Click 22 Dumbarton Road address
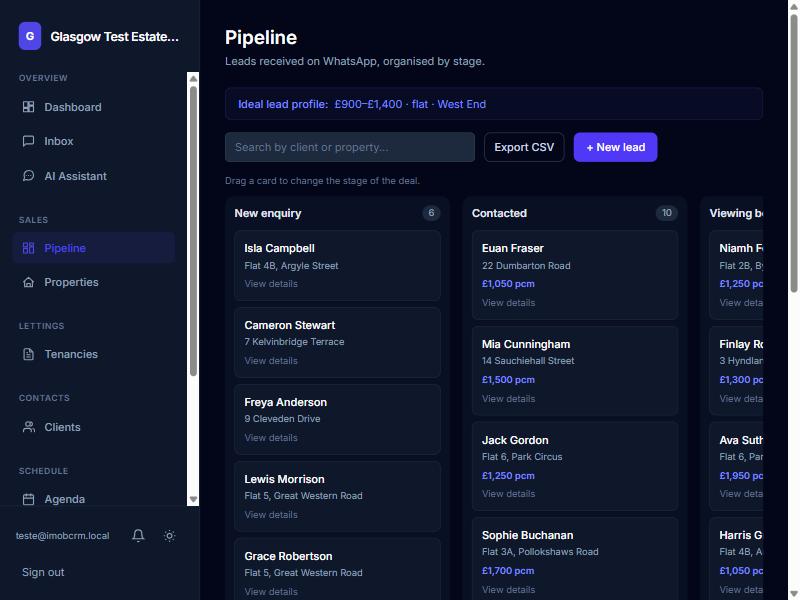Viewport: 800px width, 600px height. coord(526,266)
